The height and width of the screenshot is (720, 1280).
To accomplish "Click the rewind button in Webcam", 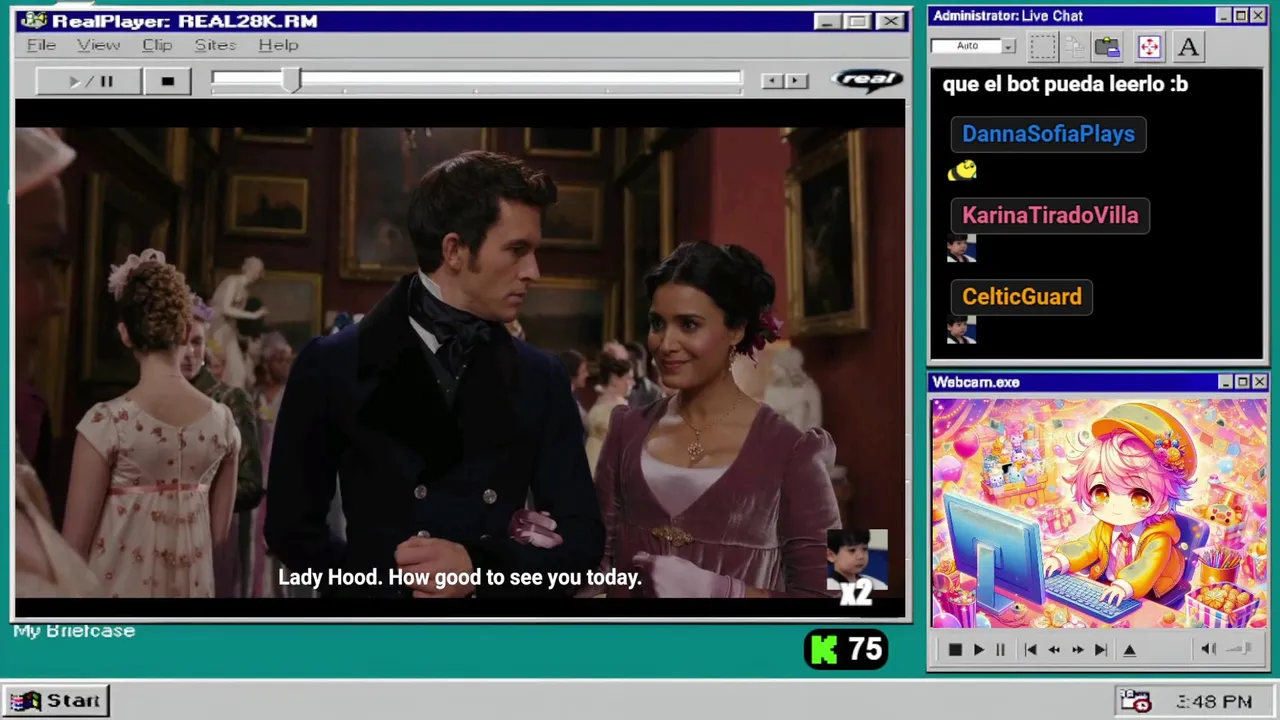I will coord(1054,650).
